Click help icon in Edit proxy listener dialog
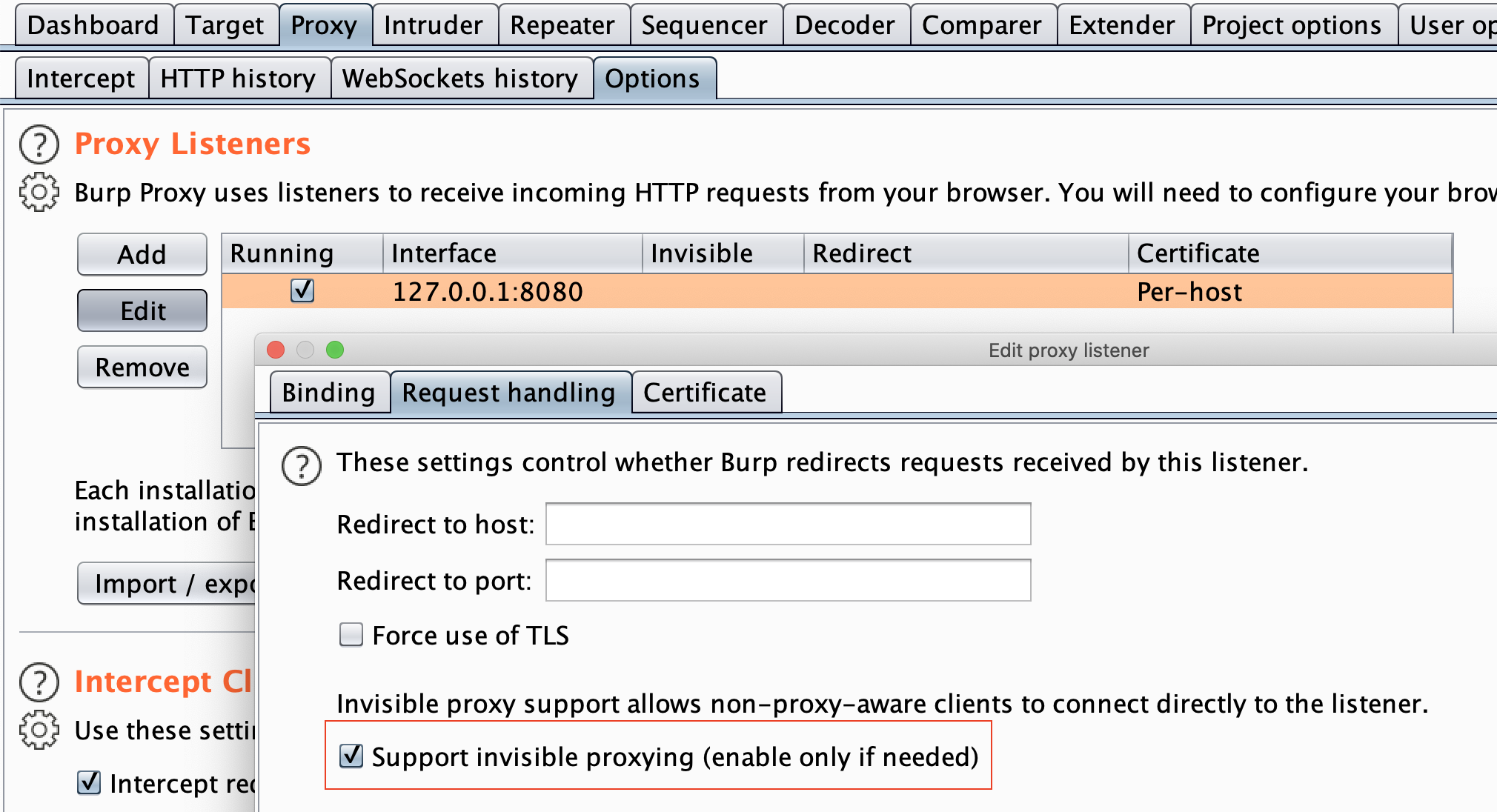Screen dimensions: 1497x812 pos(302,466)
